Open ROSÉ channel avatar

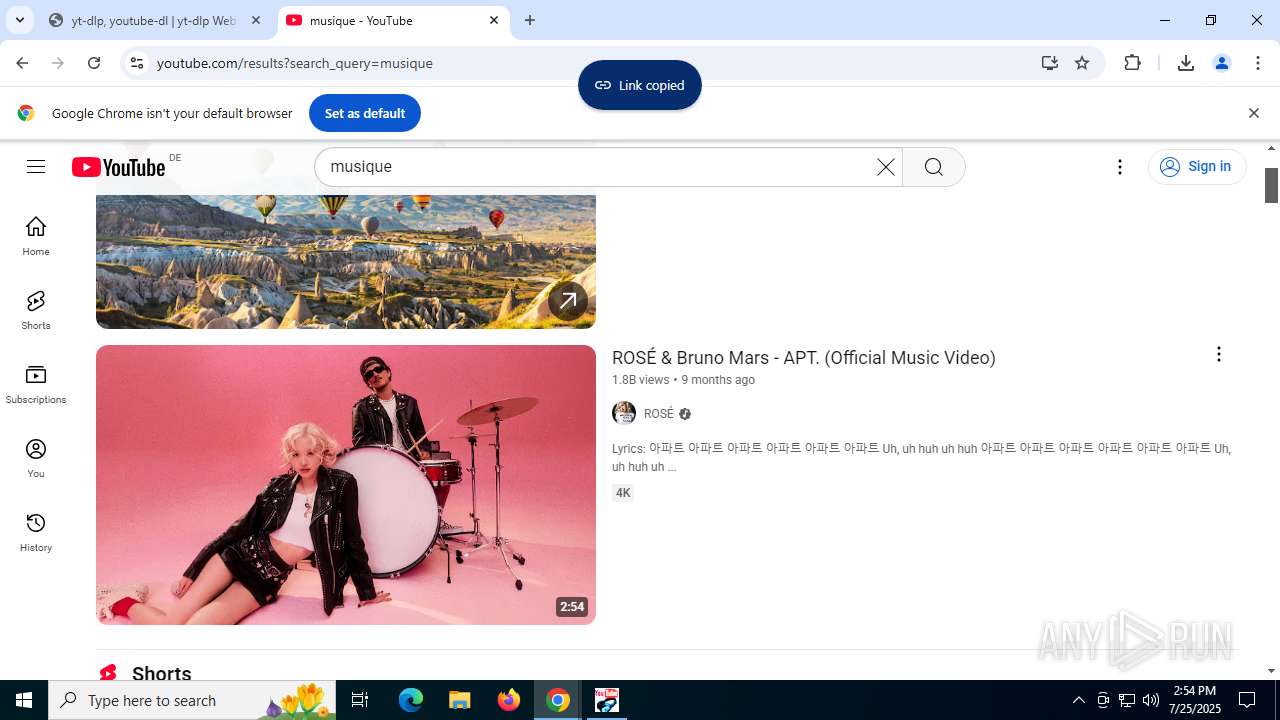624,413
